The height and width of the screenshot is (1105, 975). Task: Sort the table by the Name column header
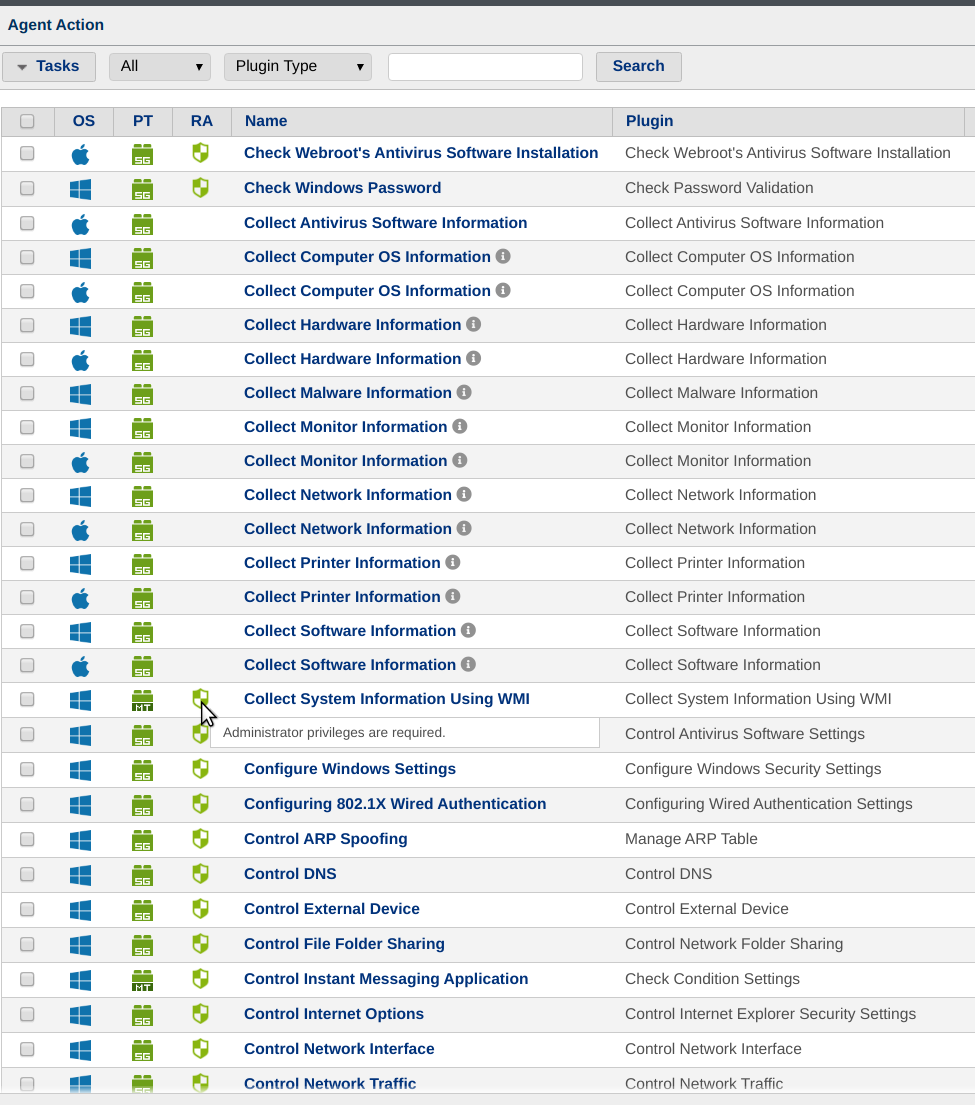(x=266, y=121)
